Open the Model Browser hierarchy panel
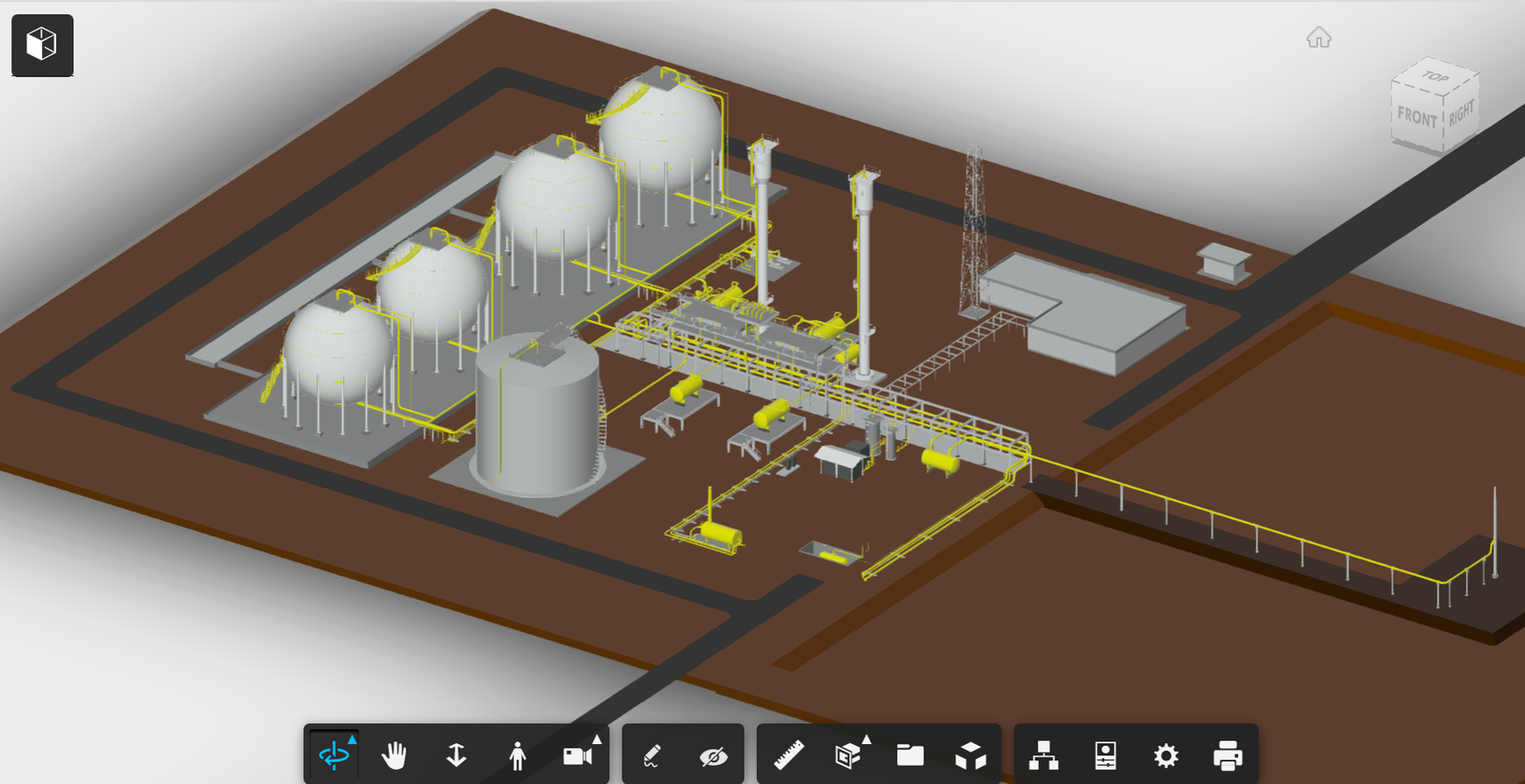The width and height of the screenshot is (1525, 784). (1044, 756)
